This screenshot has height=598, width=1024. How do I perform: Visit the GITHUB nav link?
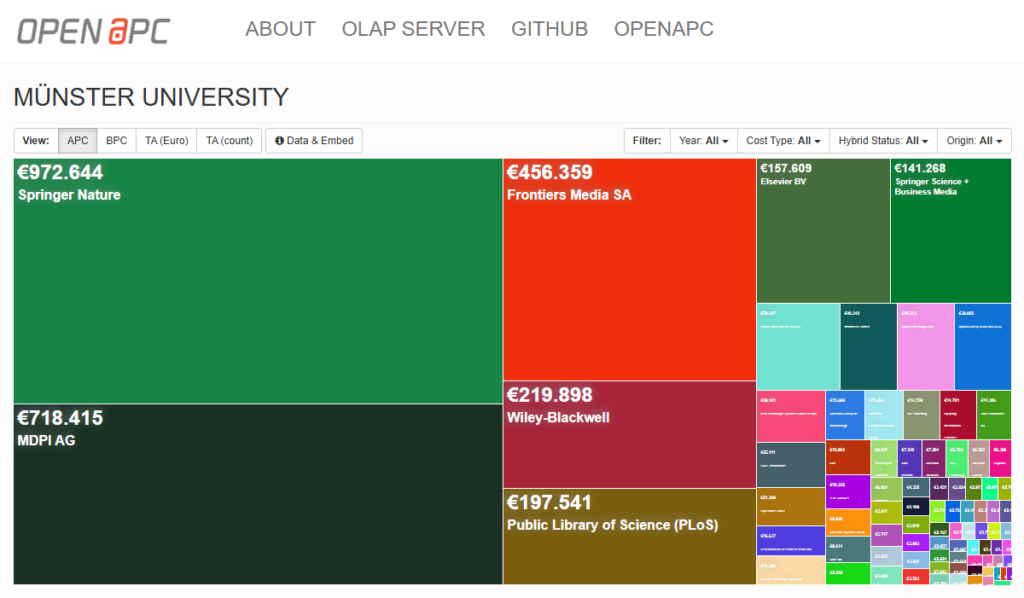coord(549,29)
